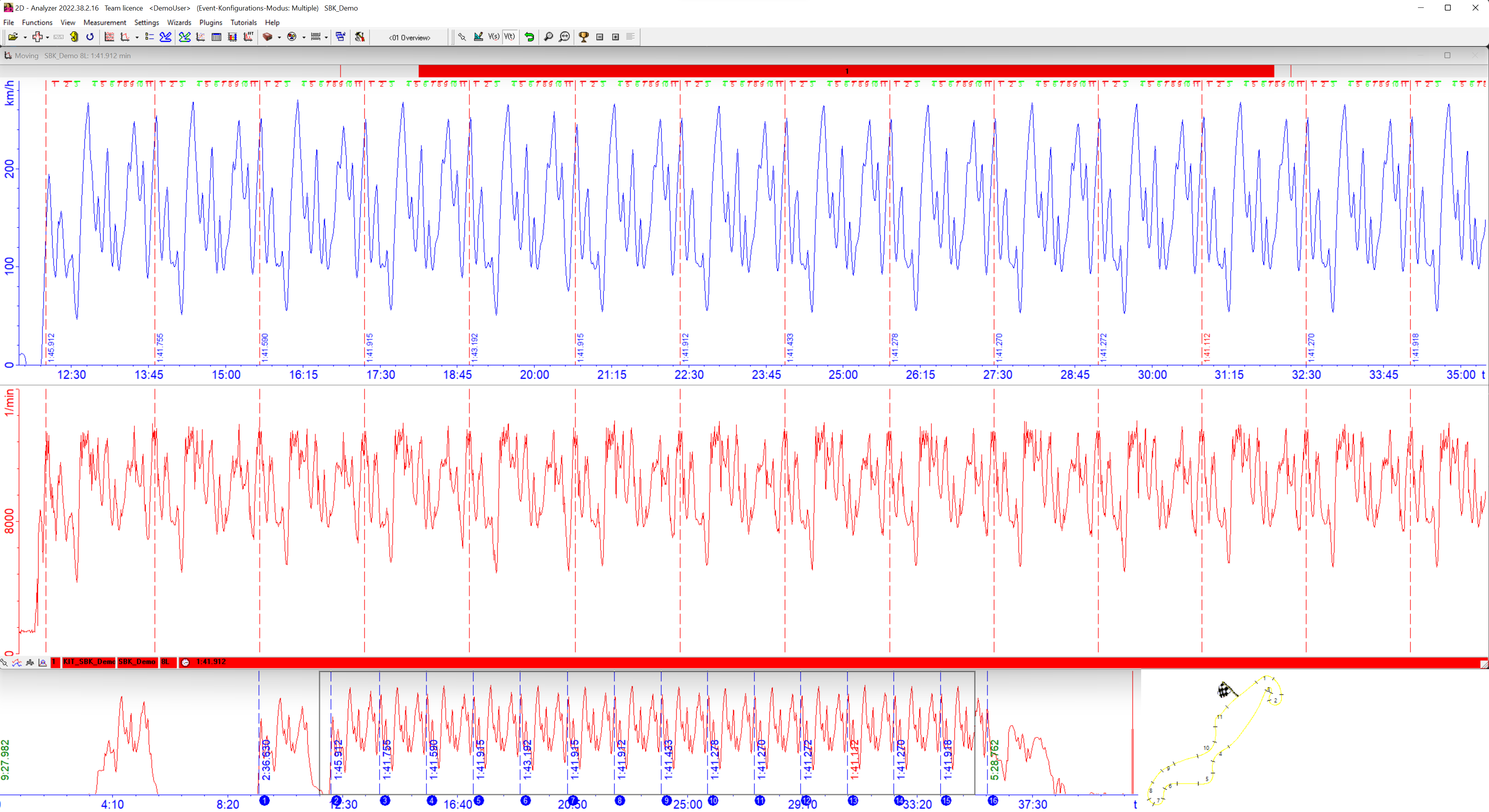1489x812 pixels.
Task: Open the <01 Overview> layout selector
Action: click(x=409, y=37)
